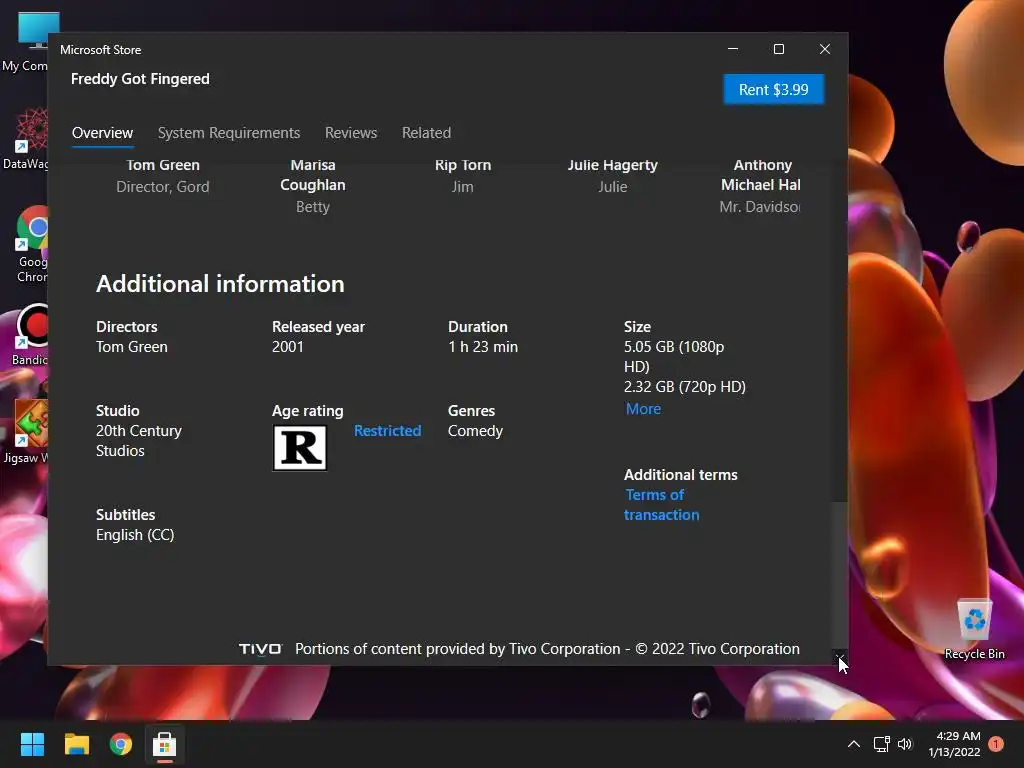The width and height of the screenshot is (1024, 768).
Task: Click the Additional information heading
Action: click(220, 284)
